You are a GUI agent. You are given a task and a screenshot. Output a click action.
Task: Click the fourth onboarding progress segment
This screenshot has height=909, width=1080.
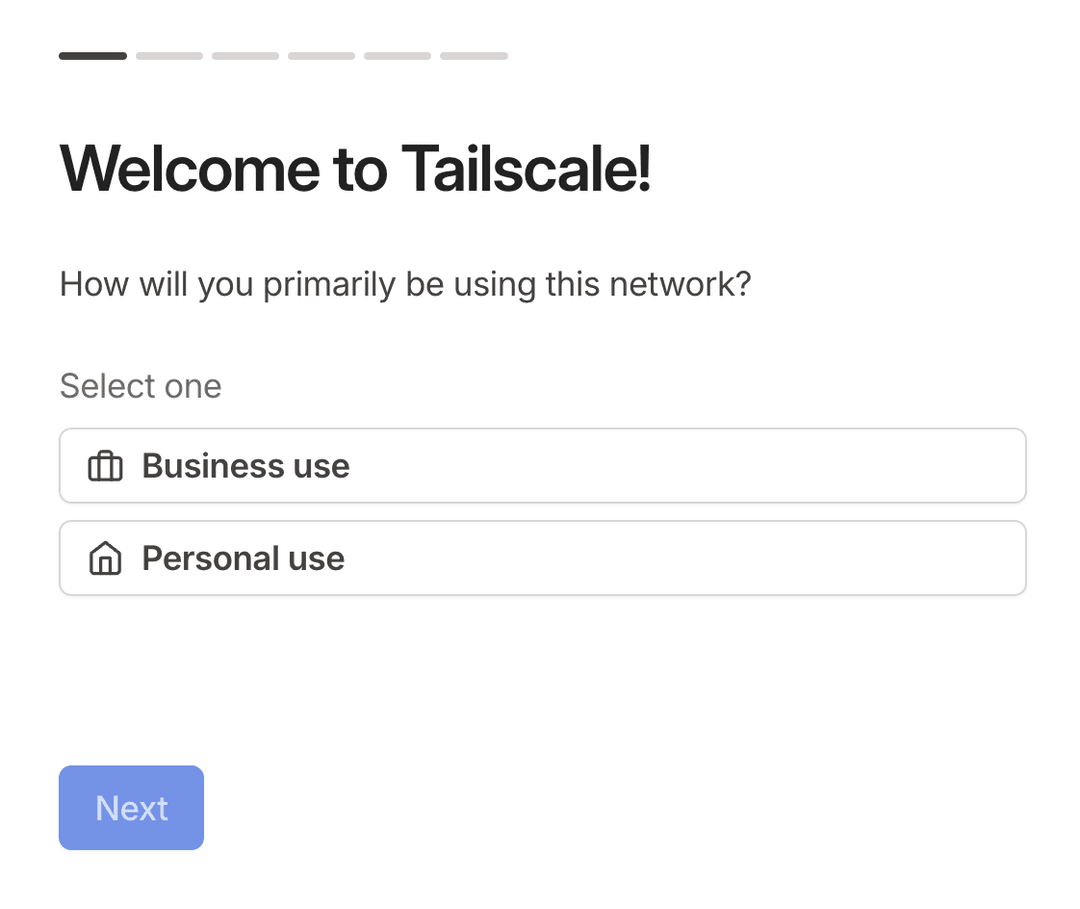click(x=321, y=56)
